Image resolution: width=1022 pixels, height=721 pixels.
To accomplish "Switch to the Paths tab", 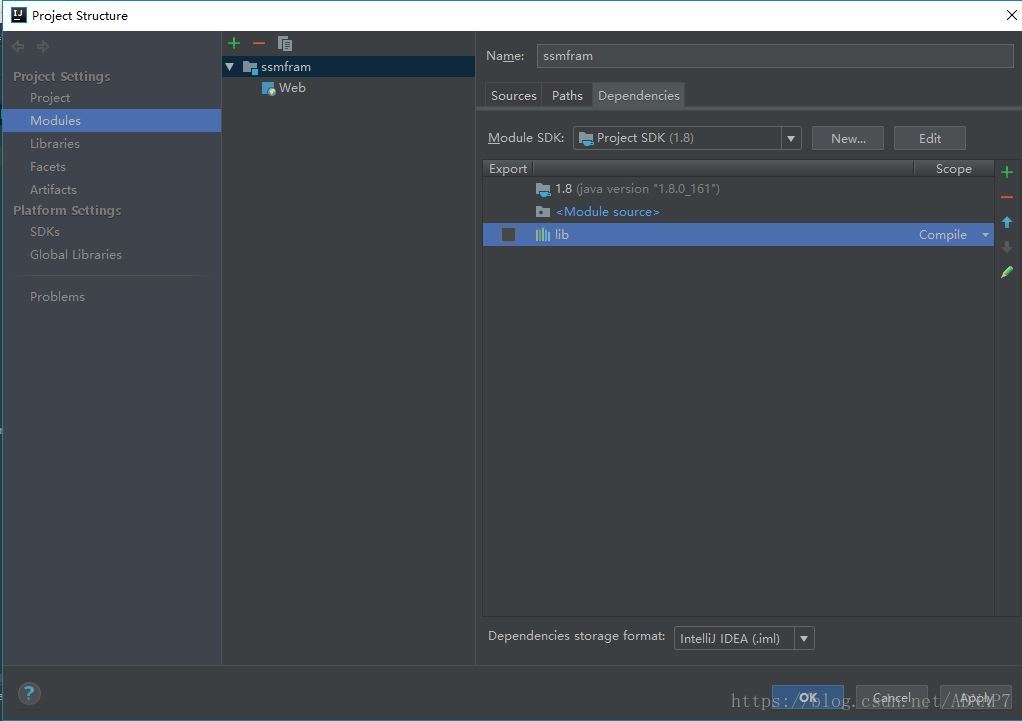I will coord(567,95).
